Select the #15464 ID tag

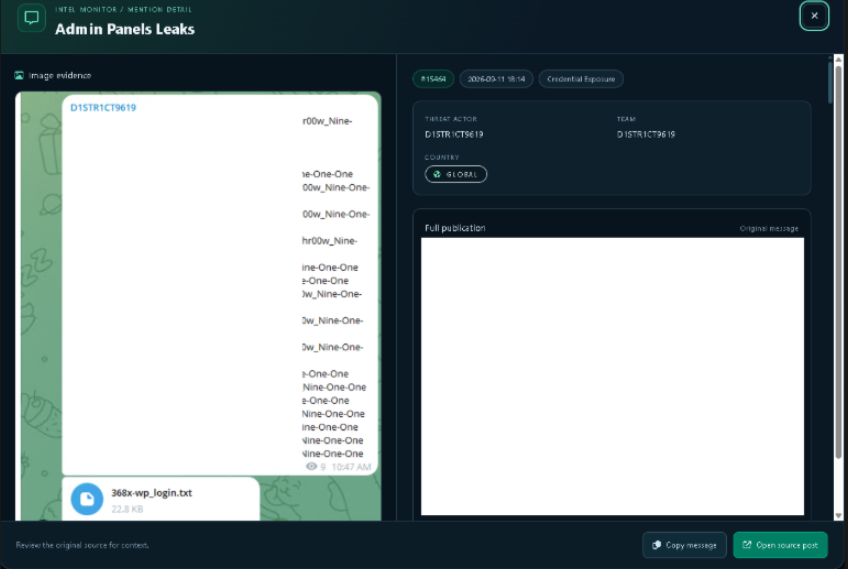point(433,79)
